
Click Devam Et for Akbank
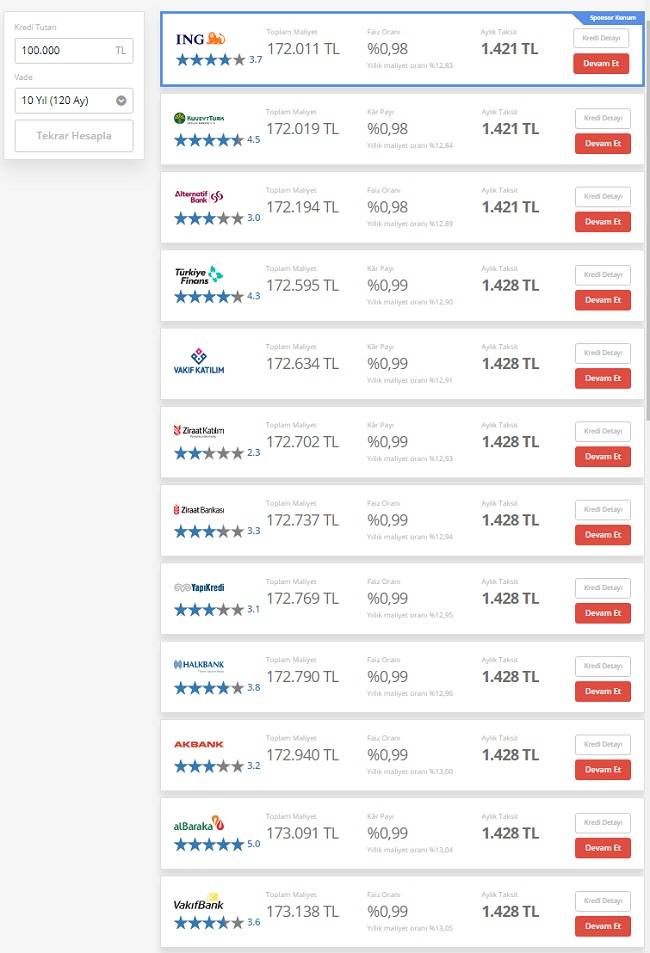click(602, 769)
